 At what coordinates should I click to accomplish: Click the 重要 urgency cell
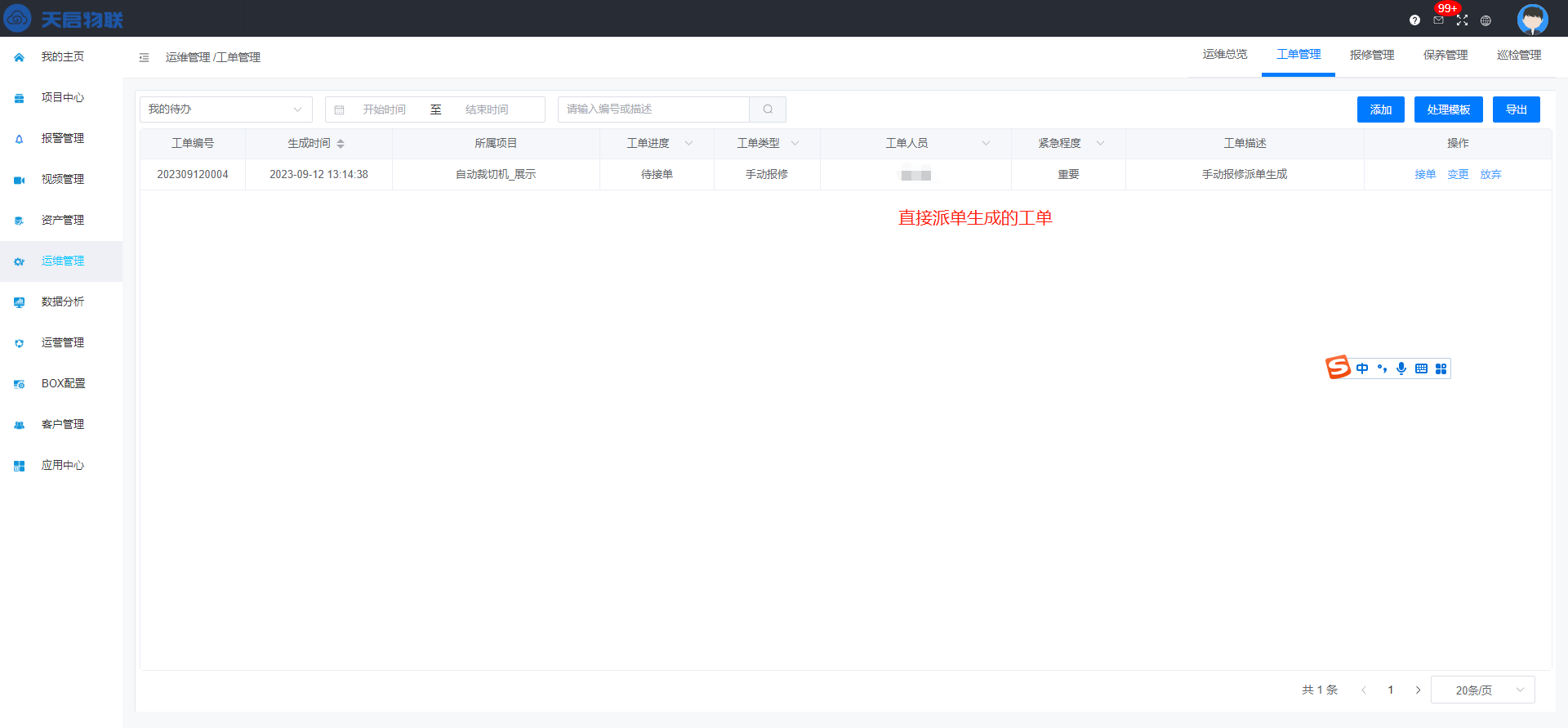click(x=1068, y=175)
